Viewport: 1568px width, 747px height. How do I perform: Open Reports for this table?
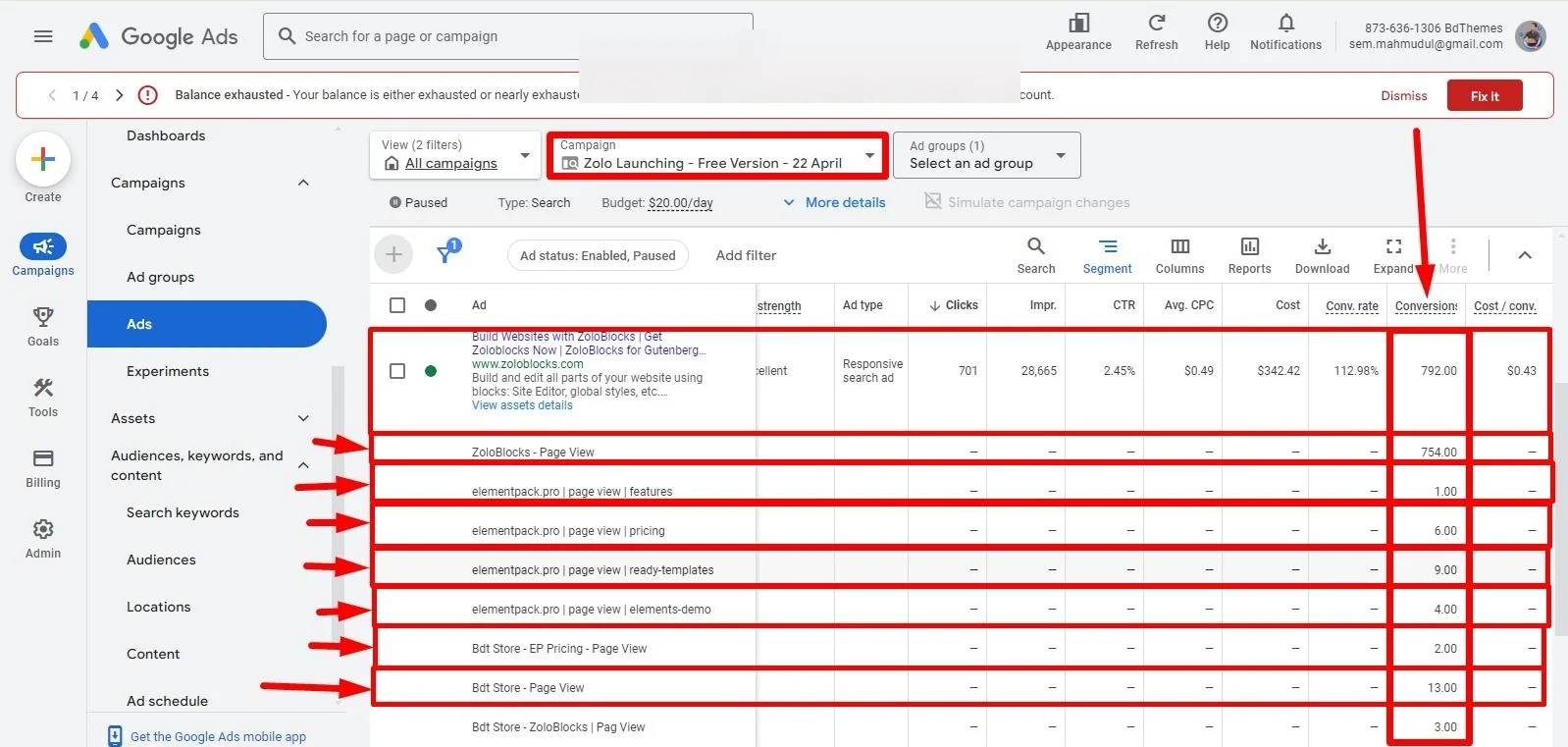tap(1250, 255)
